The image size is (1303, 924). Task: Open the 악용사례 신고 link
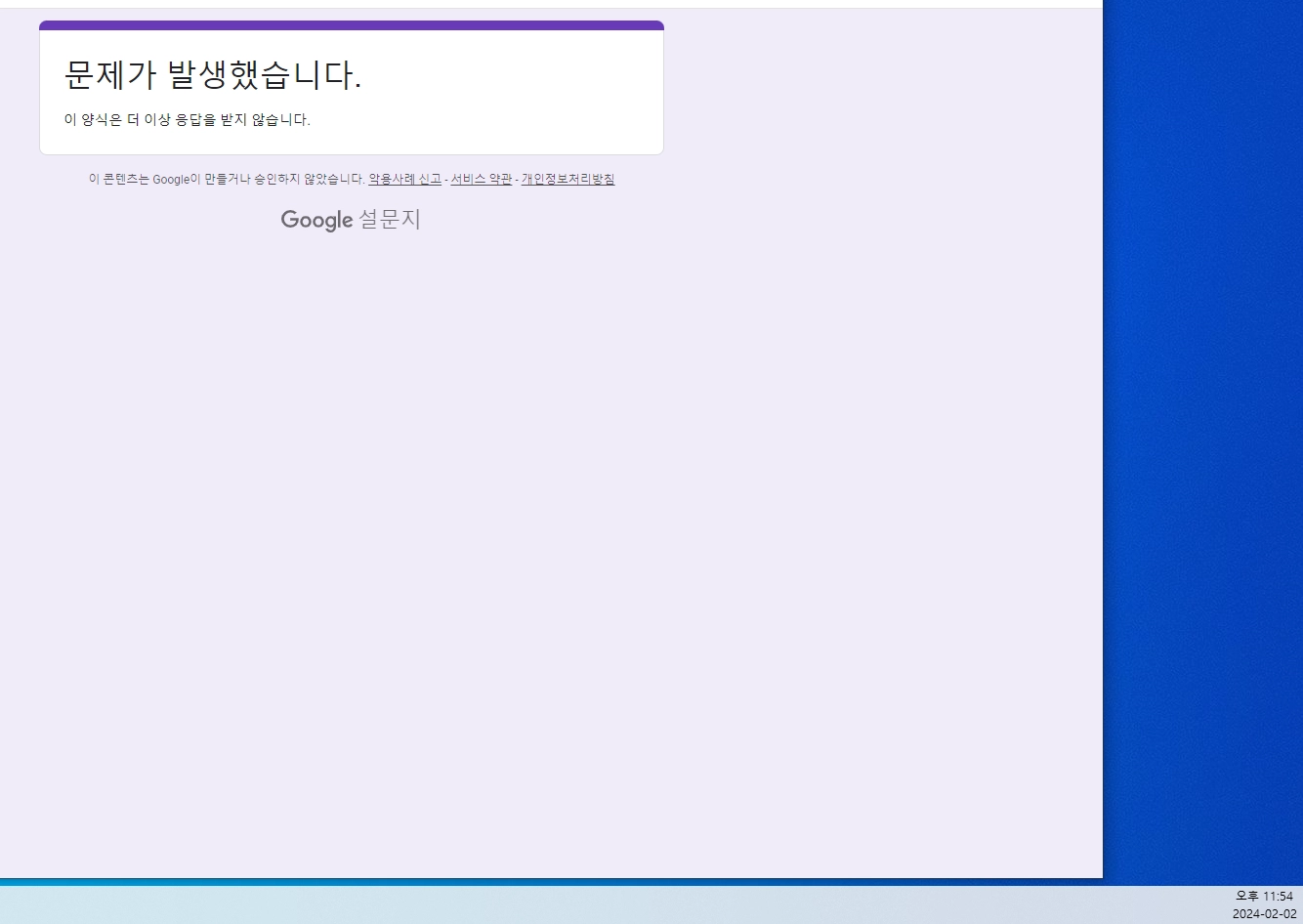[404, 180]
